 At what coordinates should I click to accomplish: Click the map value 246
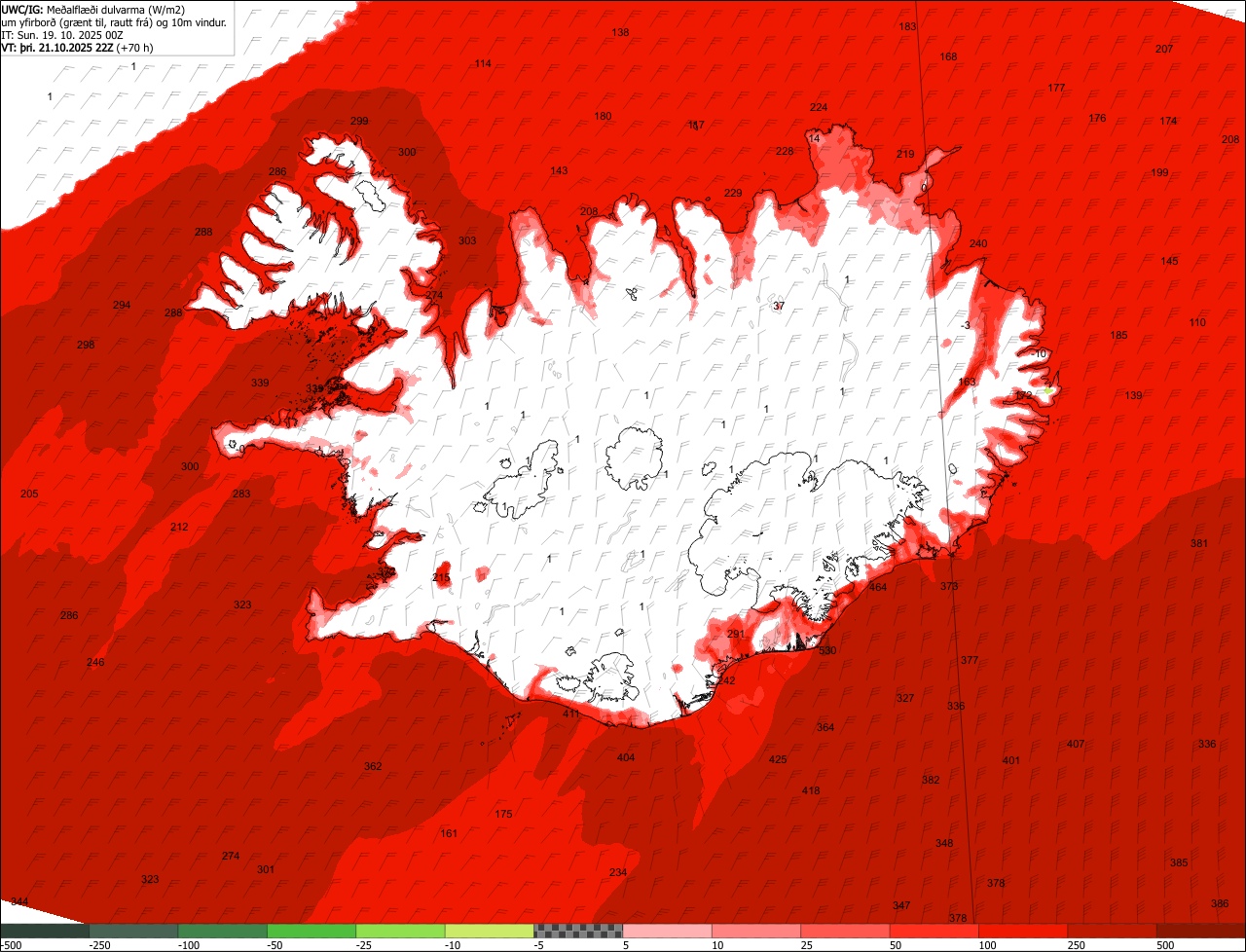click(95, 662)
